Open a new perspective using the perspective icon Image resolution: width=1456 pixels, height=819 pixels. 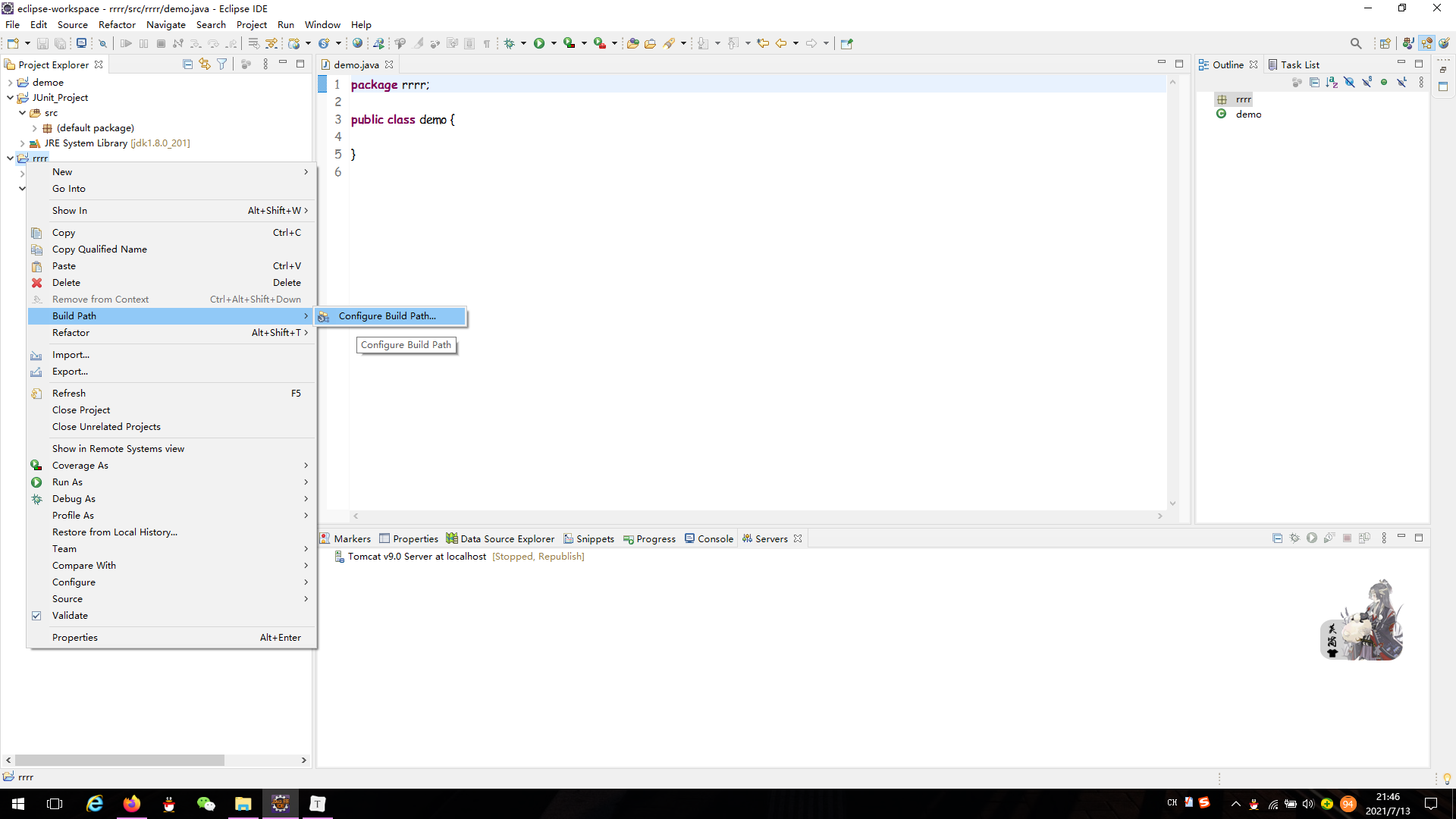1385,43
